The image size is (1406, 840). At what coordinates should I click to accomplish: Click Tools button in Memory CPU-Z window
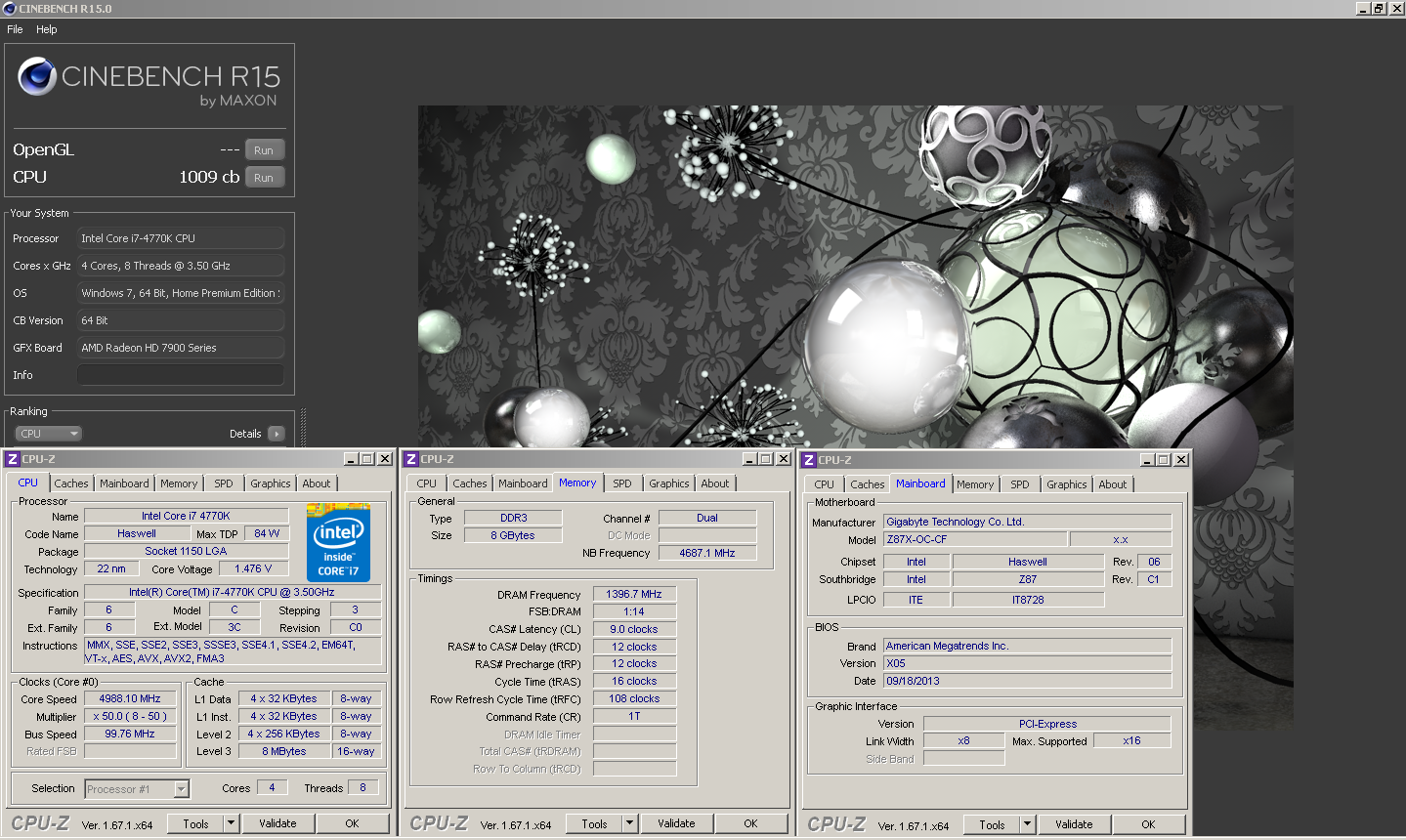595,823
